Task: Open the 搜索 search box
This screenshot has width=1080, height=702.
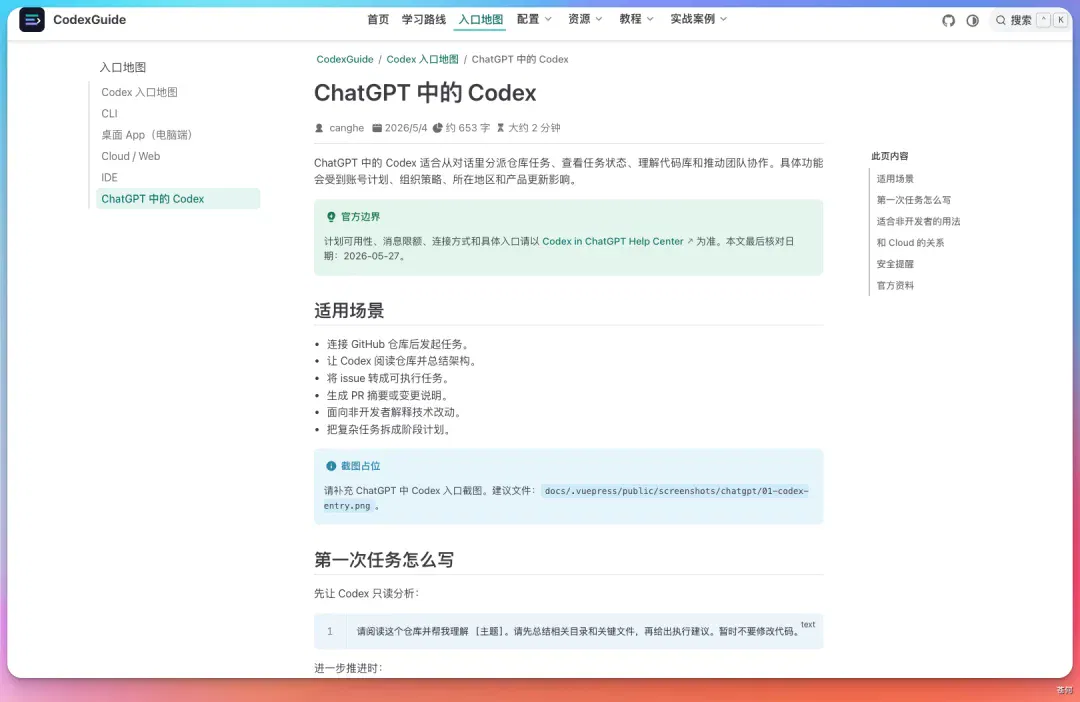Action: pyautogui.click(x=1030, y=21)
